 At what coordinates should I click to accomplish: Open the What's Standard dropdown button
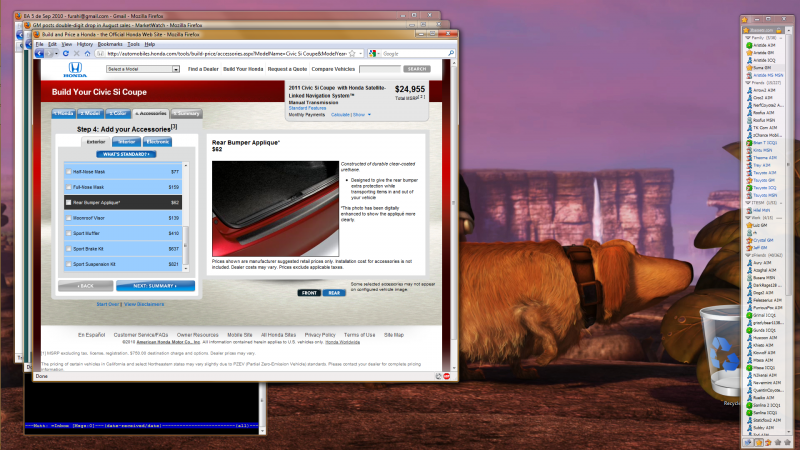coord(124,154)
